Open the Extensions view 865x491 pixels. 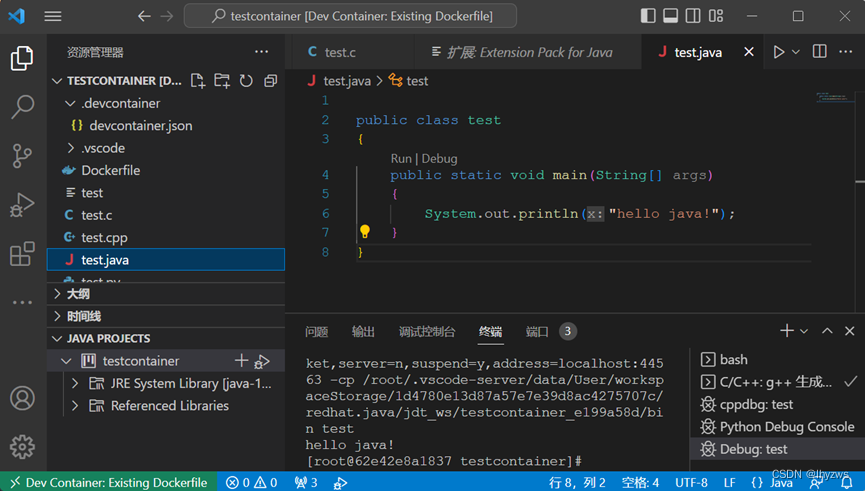point(22,254)
